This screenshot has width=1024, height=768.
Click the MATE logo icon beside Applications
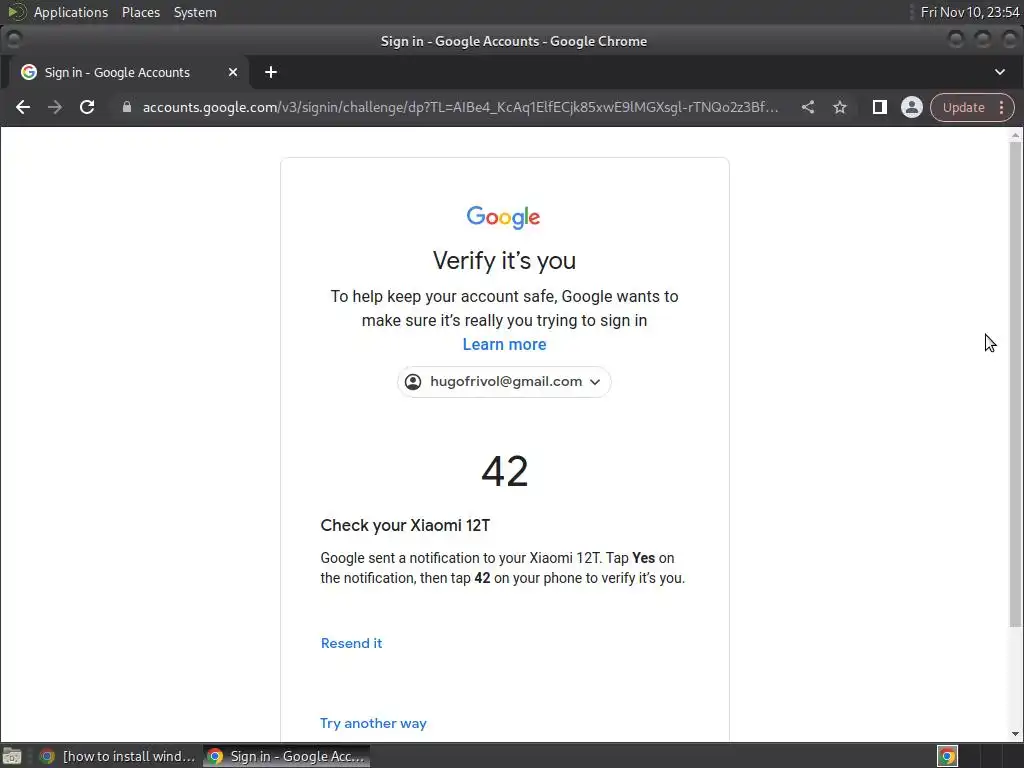click(16, 12)
